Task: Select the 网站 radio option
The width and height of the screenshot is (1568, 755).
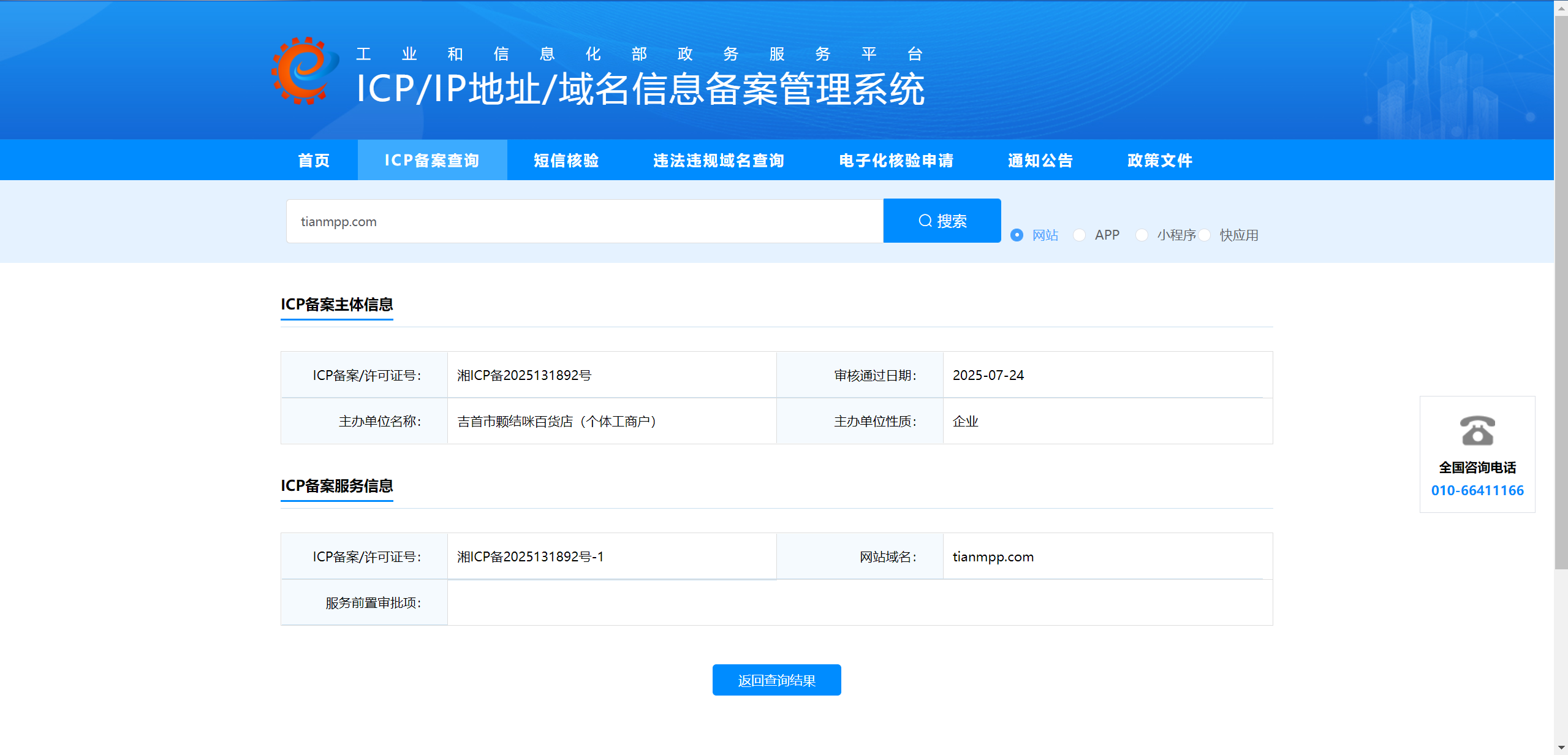Action: (x=1017, y=235)
